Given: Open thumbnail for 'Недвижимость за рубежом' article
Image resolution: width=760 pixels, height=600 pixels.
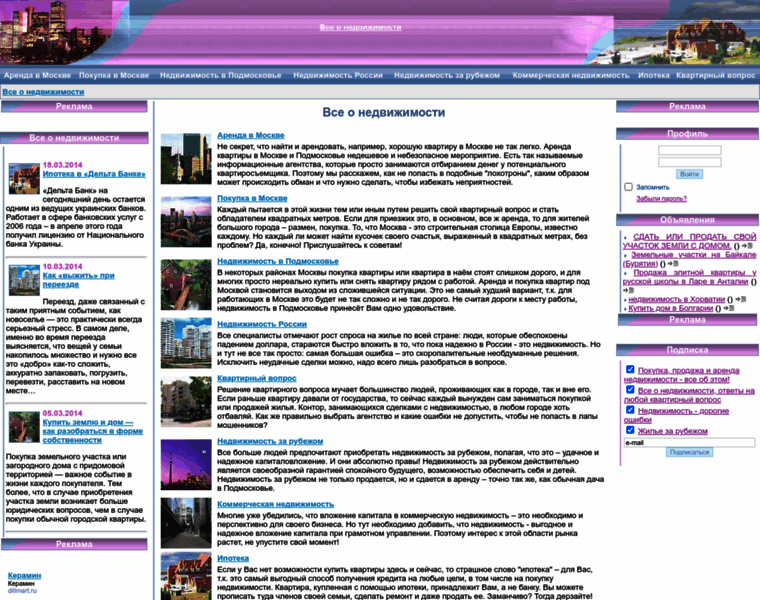Looking at the screenshot, I should click(x=186, y=465).
